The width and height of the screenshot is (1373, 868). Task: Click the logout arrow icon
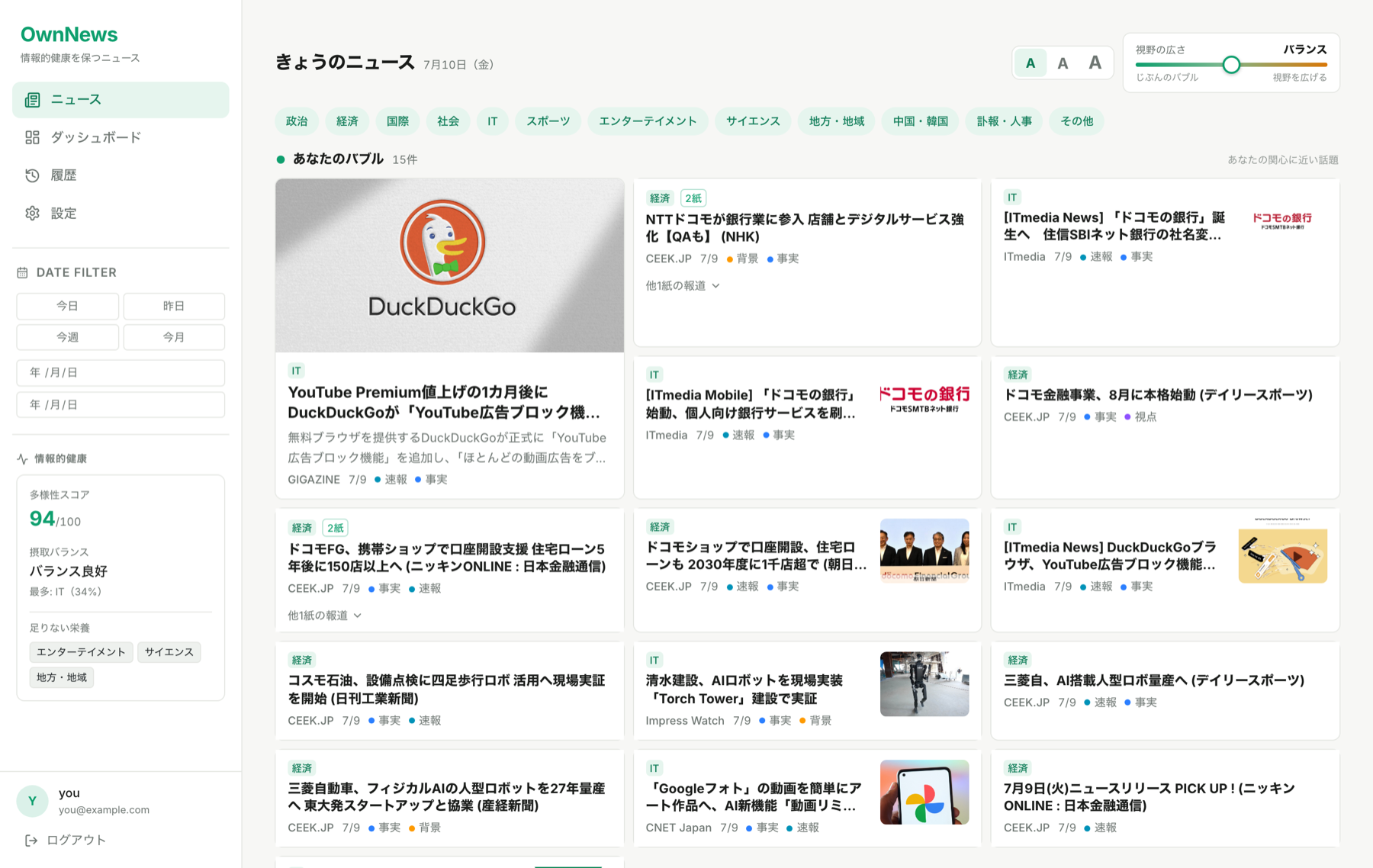point(31,841)
